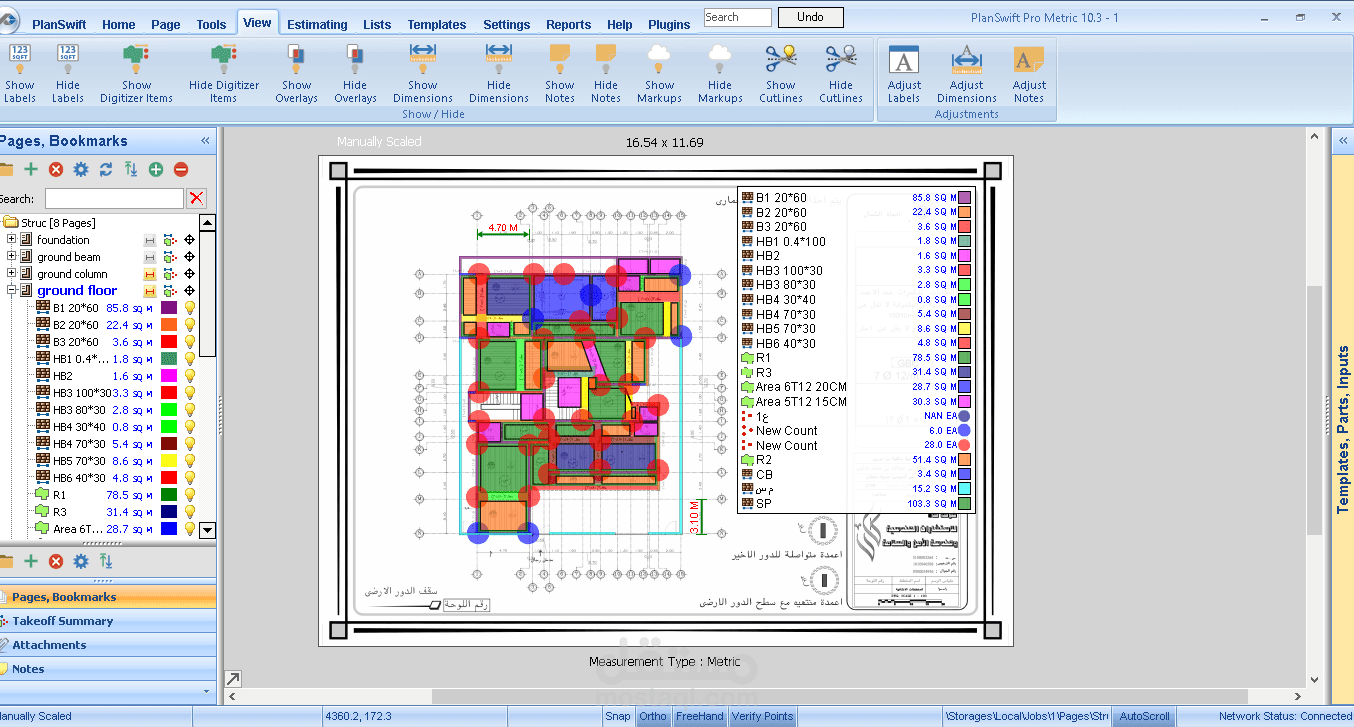Click Show Markups cloud icon
Image resolution: width=1354 pixels, height=727 pixels.
pos(659,57)
